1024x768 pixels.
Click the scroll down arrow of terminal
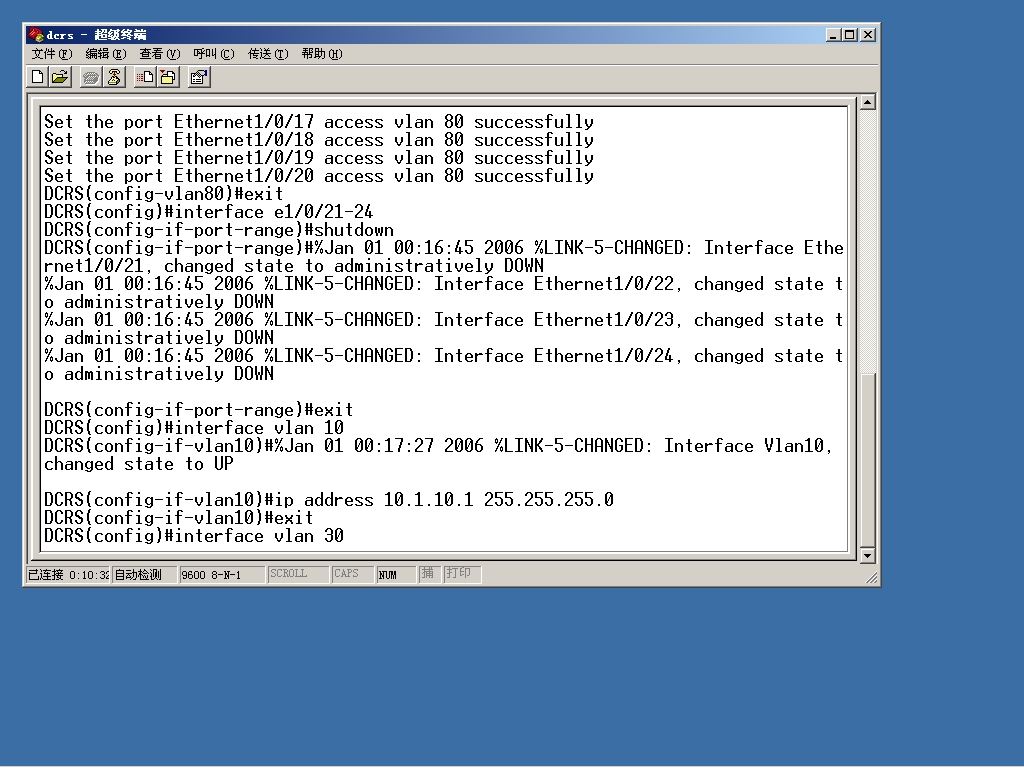(867, 556)
